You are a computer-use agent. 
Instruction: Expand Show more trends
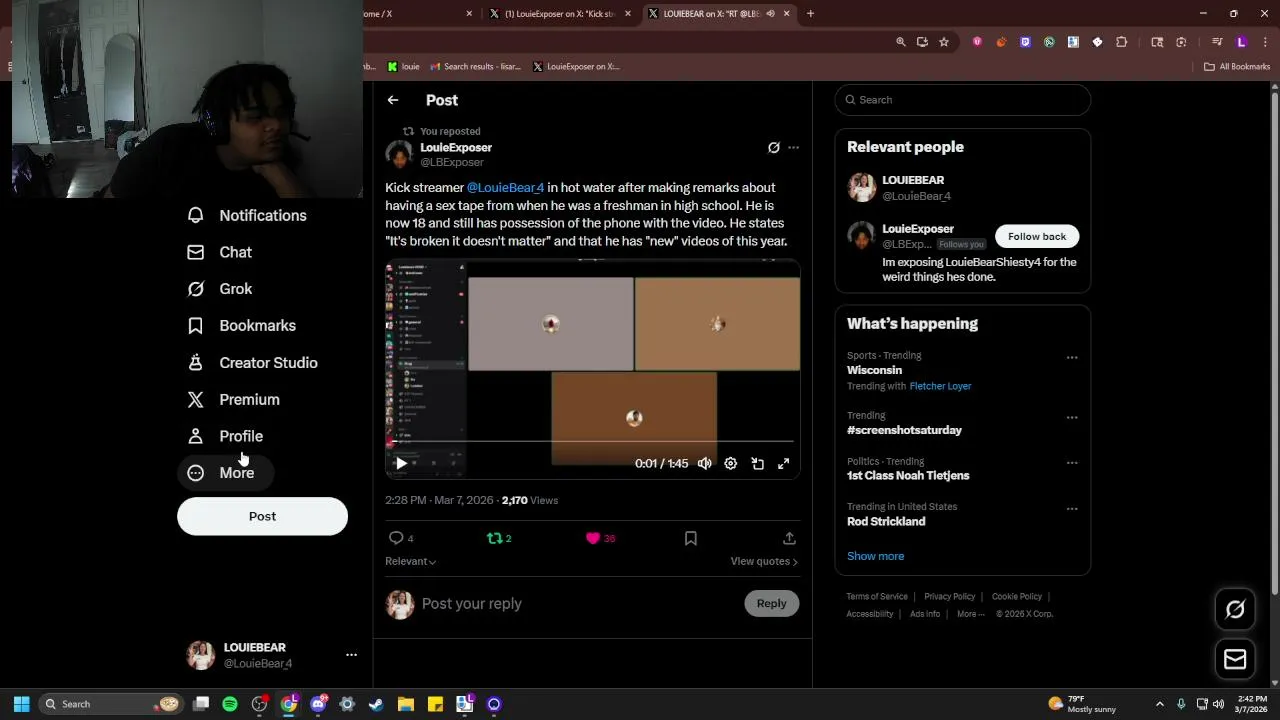[875, 556]
